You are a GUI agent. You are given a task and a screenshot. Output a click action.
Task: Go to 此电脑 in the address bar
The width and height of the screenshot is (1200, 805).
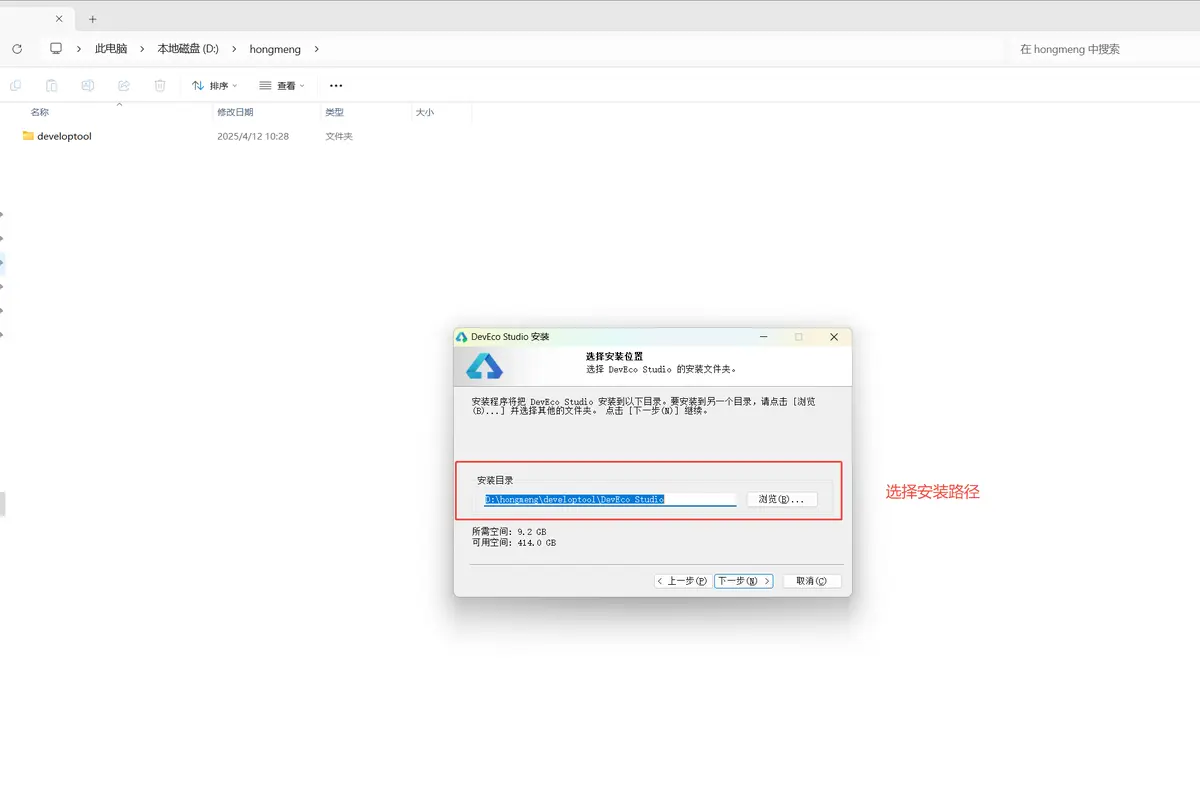(111, 49)
